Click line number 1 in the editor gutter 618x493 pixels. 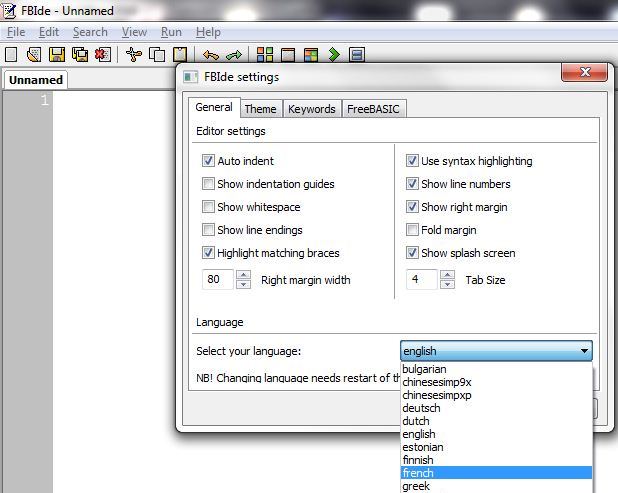coord(45,100)
